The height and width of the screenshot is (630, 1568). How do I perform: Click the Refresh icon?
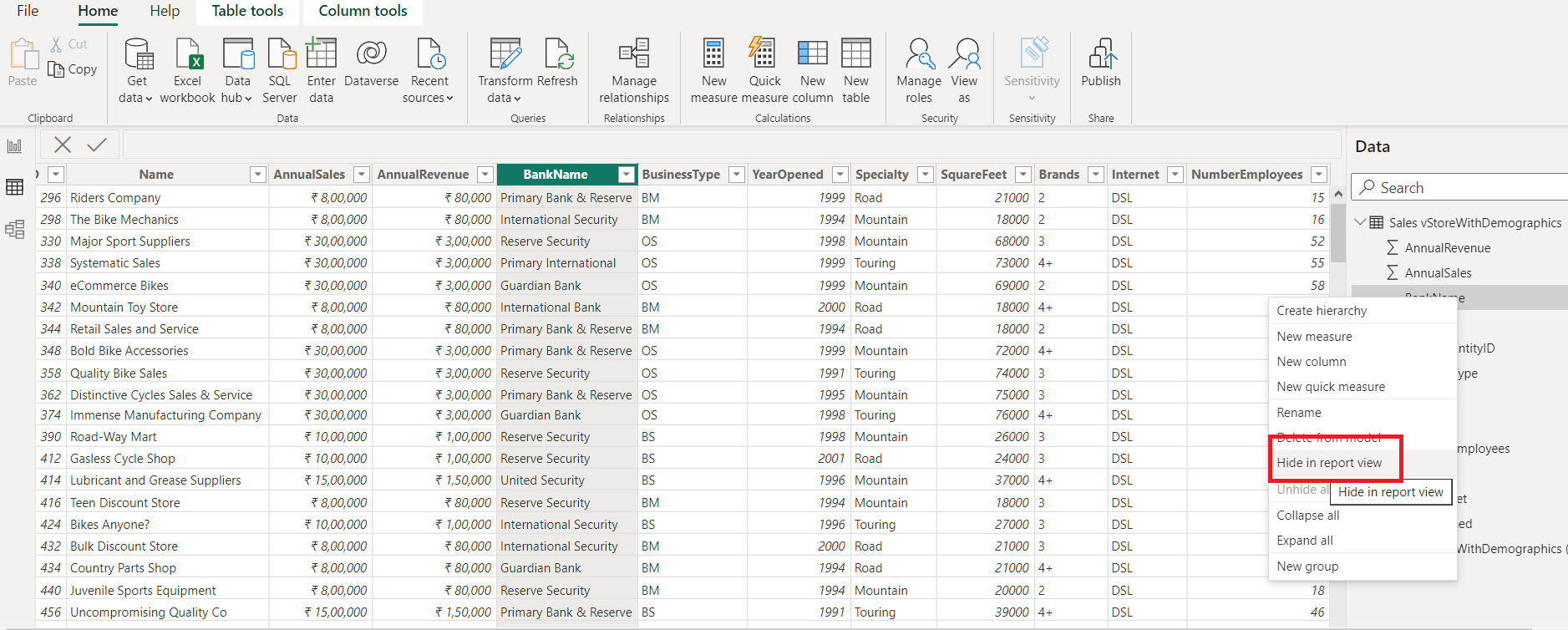[558, 53]
